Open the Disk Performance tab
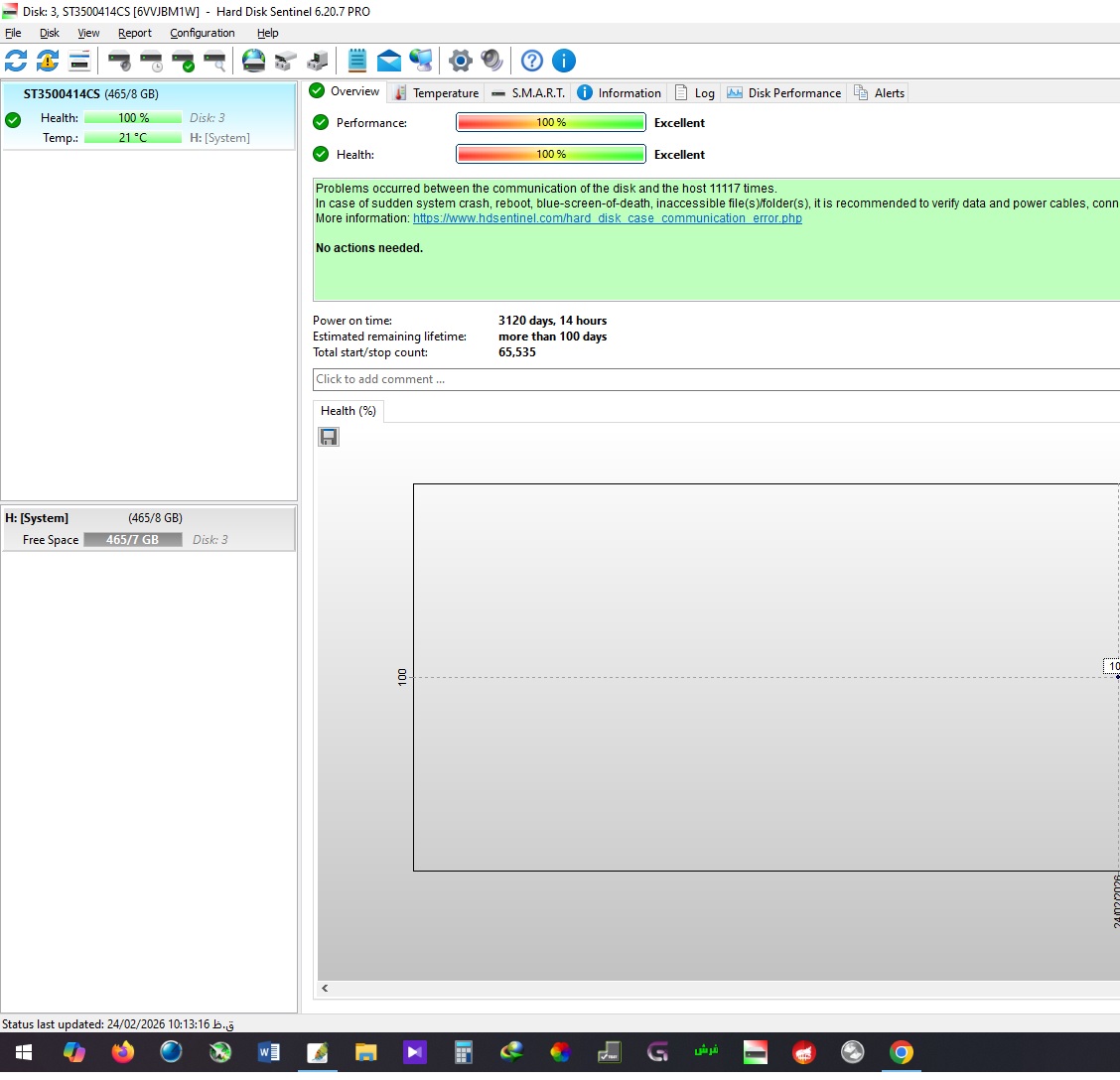 (784, 92)
